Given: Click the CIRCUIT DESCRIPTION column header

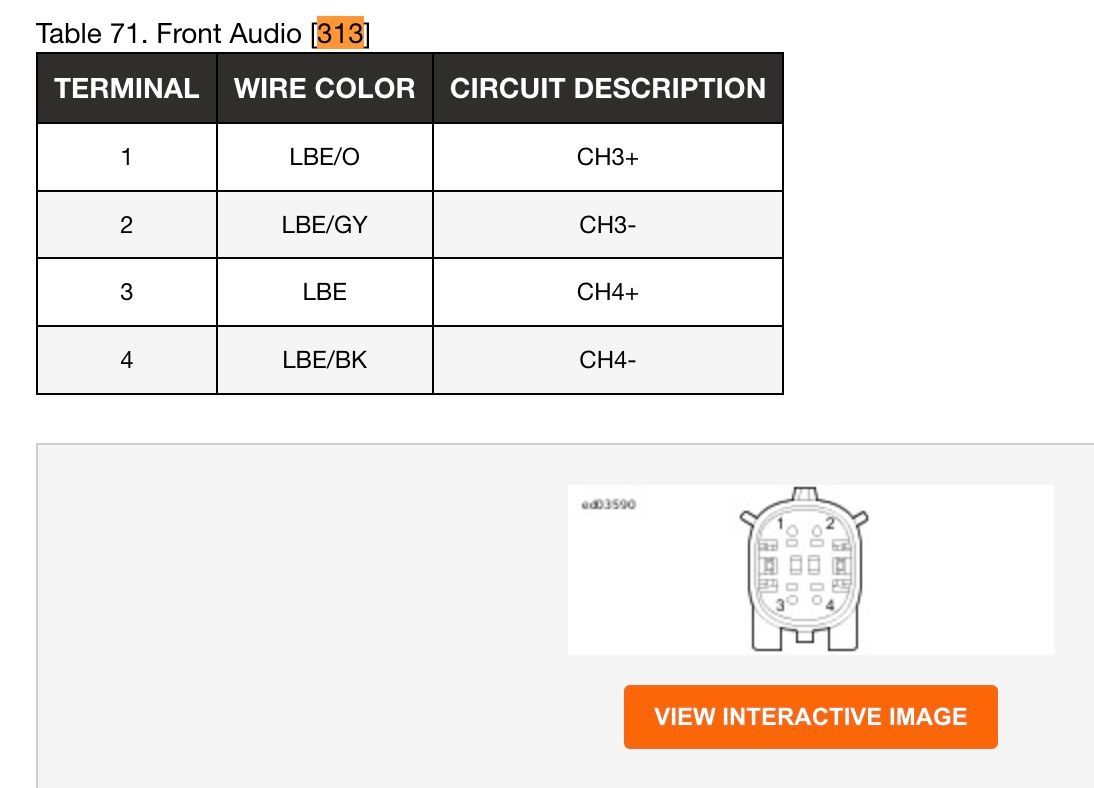Looking at the screenshot, I should (x=607, y=88).
